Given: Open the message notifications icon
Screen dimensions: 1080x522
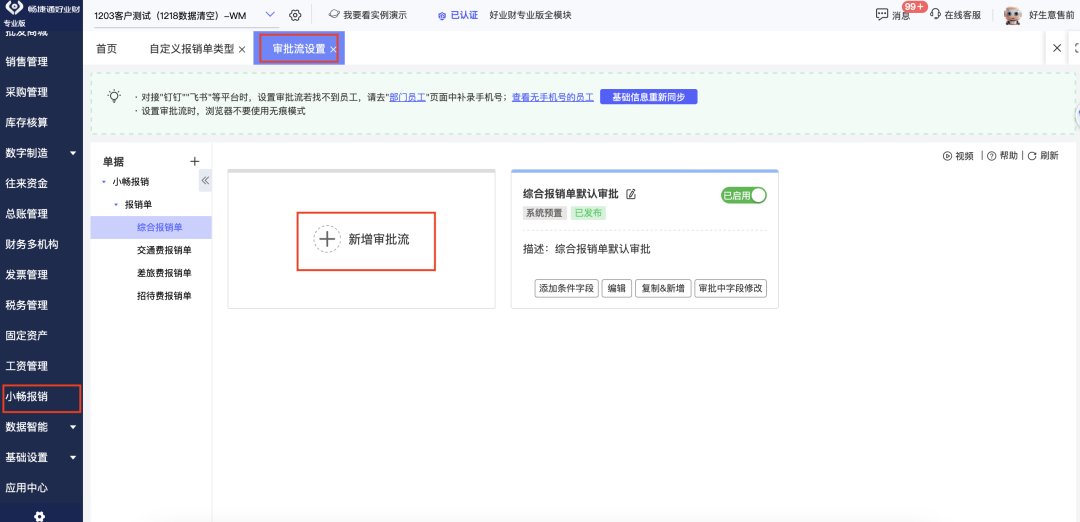Looking at the screenshot, I should tap(881, 15).
